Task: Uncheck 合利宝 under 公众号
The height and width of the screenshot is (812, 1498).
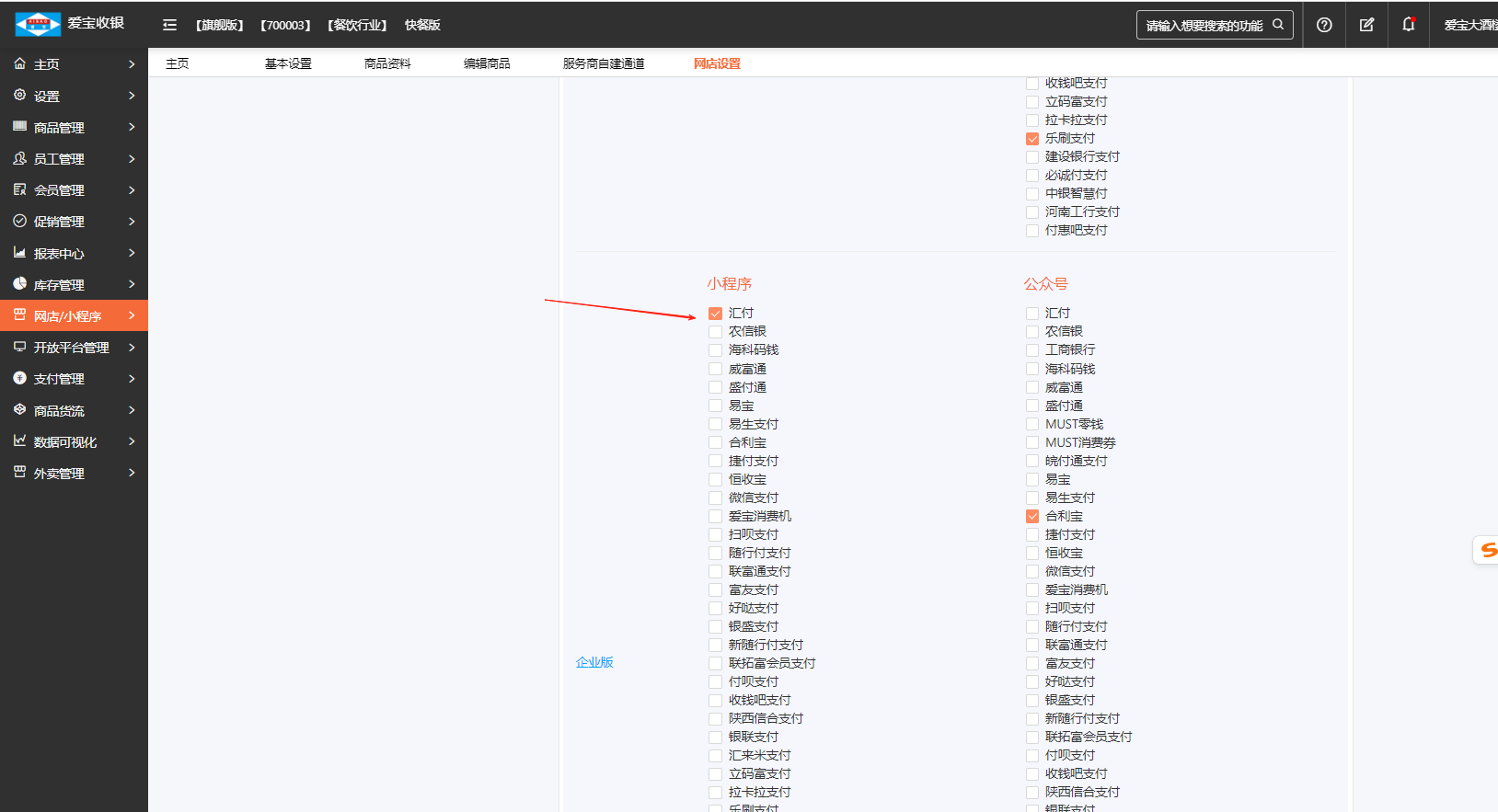Action: click(x=1032, y=516)
